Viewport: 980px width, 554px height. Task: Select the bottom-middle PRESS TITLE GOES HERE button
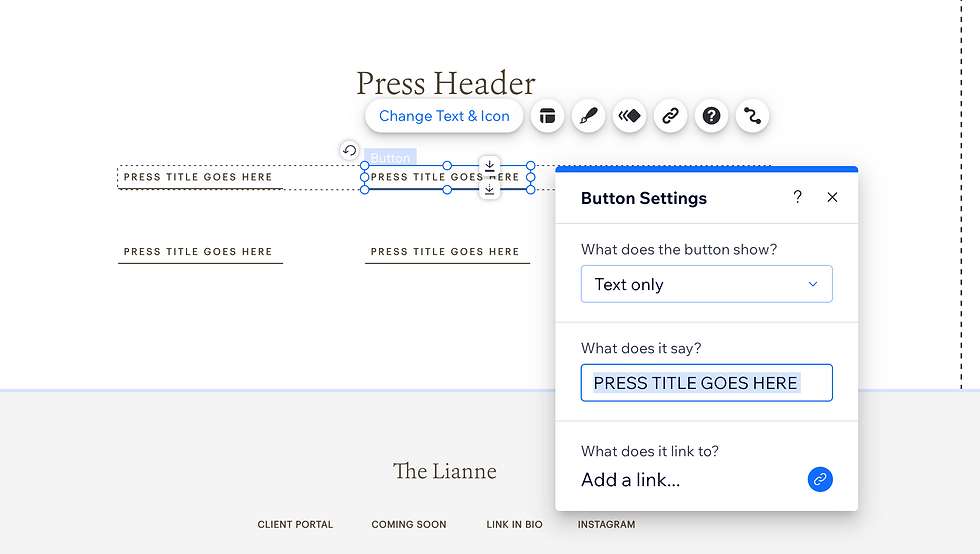(x=447, y=252)
